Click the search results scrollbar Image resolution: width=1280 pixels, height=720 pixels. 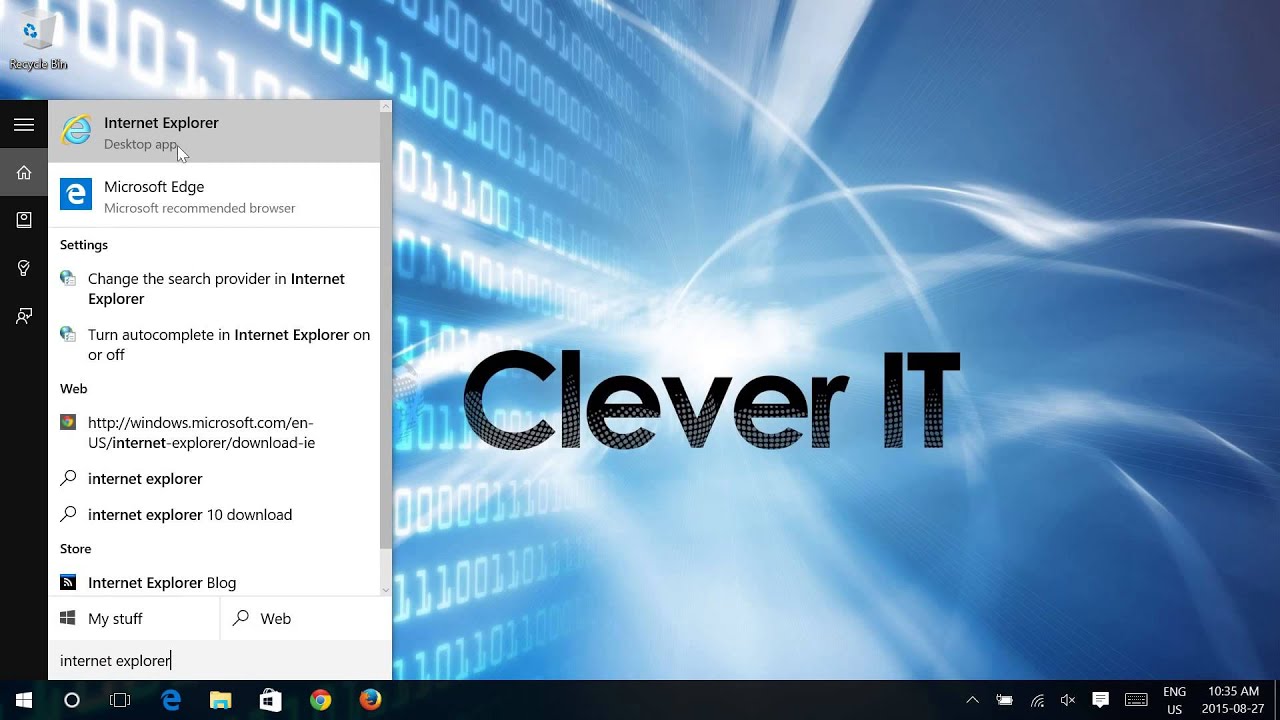(x=386, y=330)
